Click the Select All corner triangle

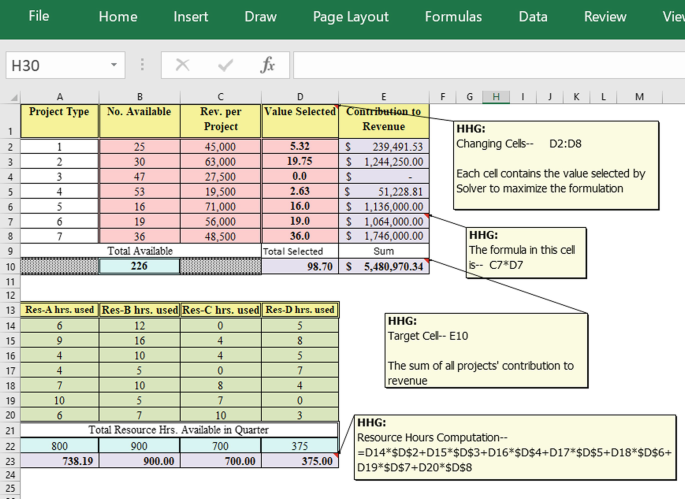tap(14, 97)
